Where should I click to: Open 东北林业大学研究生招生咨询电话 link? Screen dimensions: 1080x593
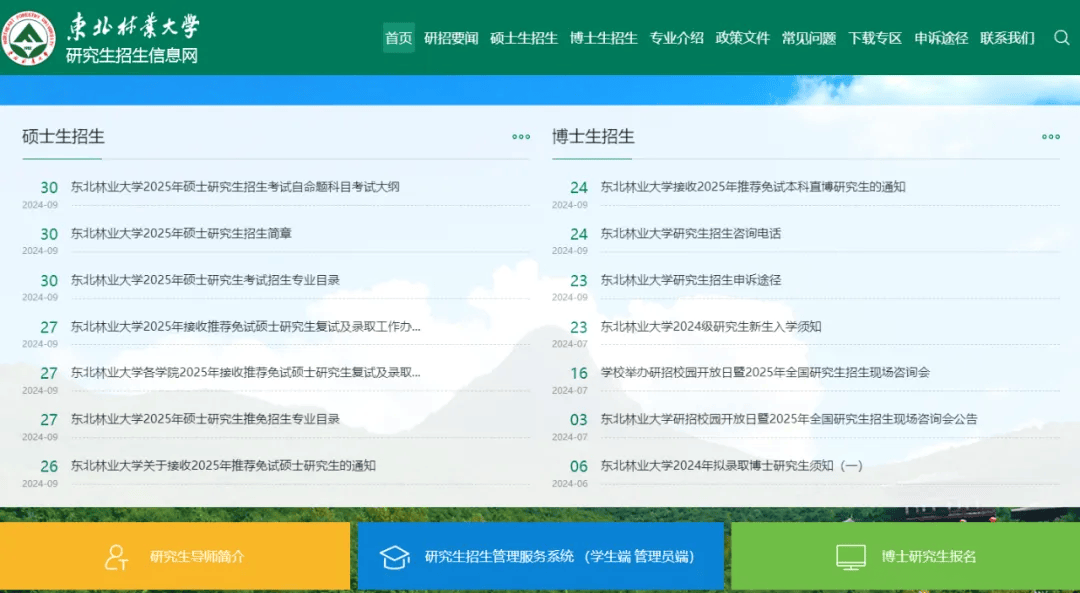click(x=691, y=233)
